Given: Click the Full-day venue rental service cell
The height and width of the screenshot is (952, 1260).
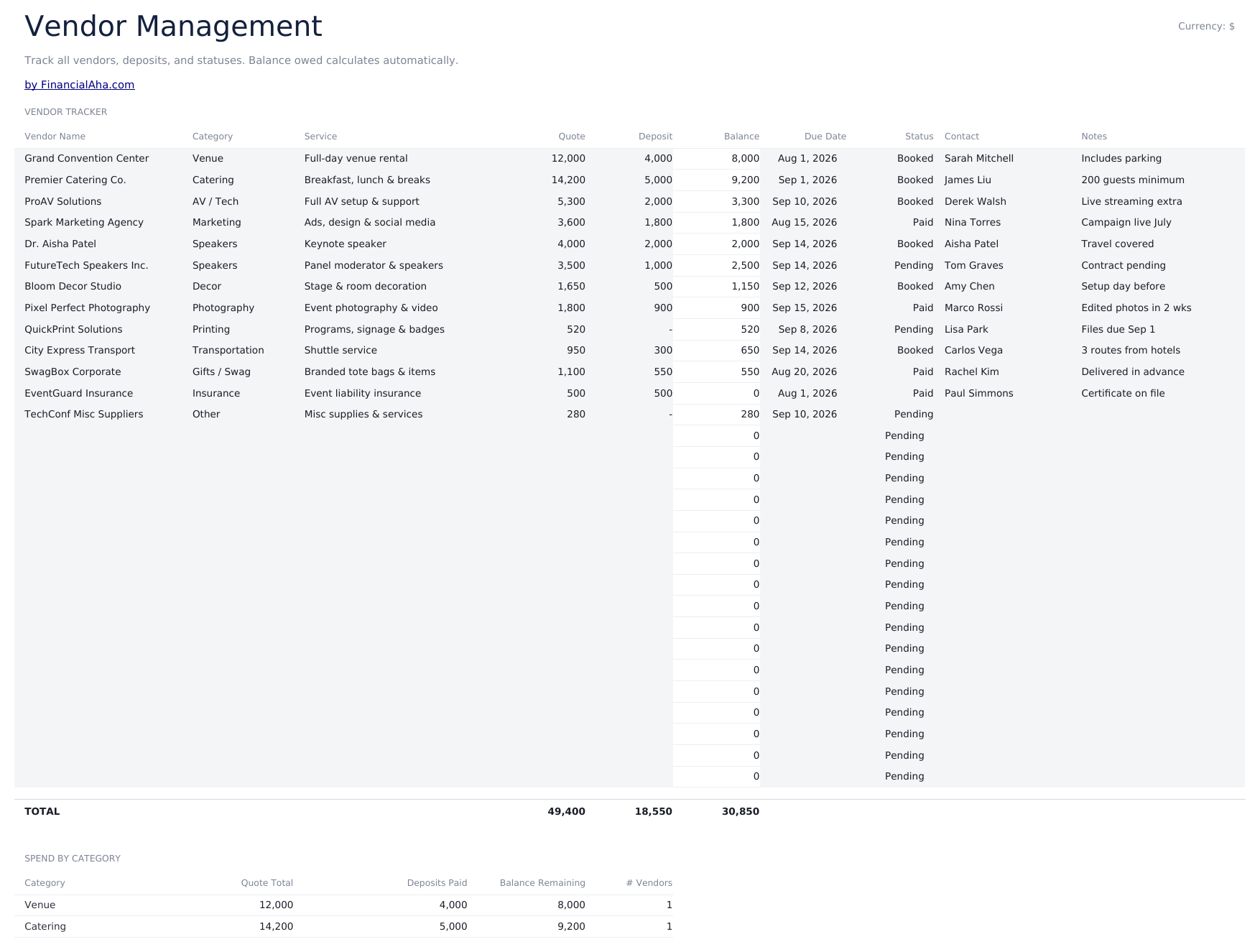Looking at the screenshot, I should [356, 159].
